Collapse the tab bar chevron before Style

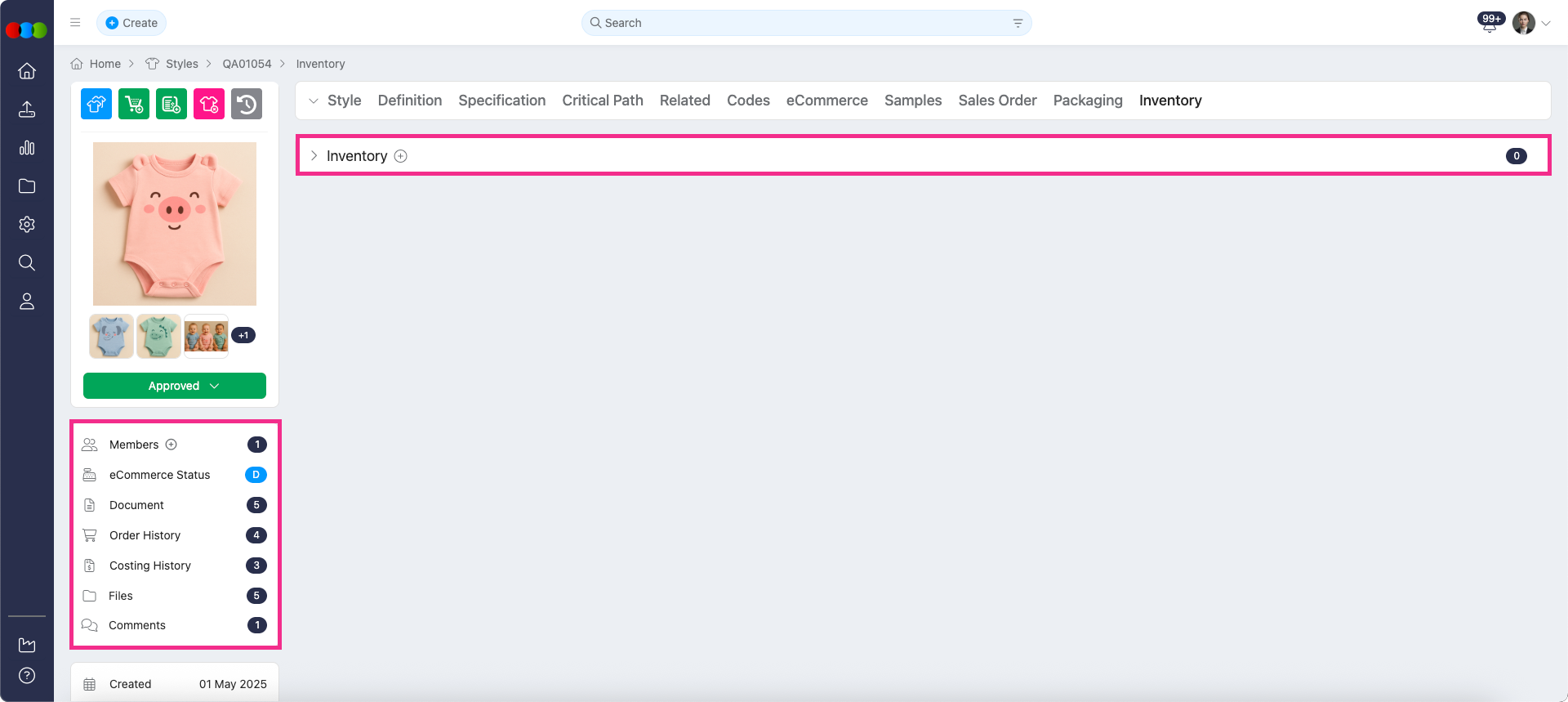pyautogui.click(x=314, y=101)
